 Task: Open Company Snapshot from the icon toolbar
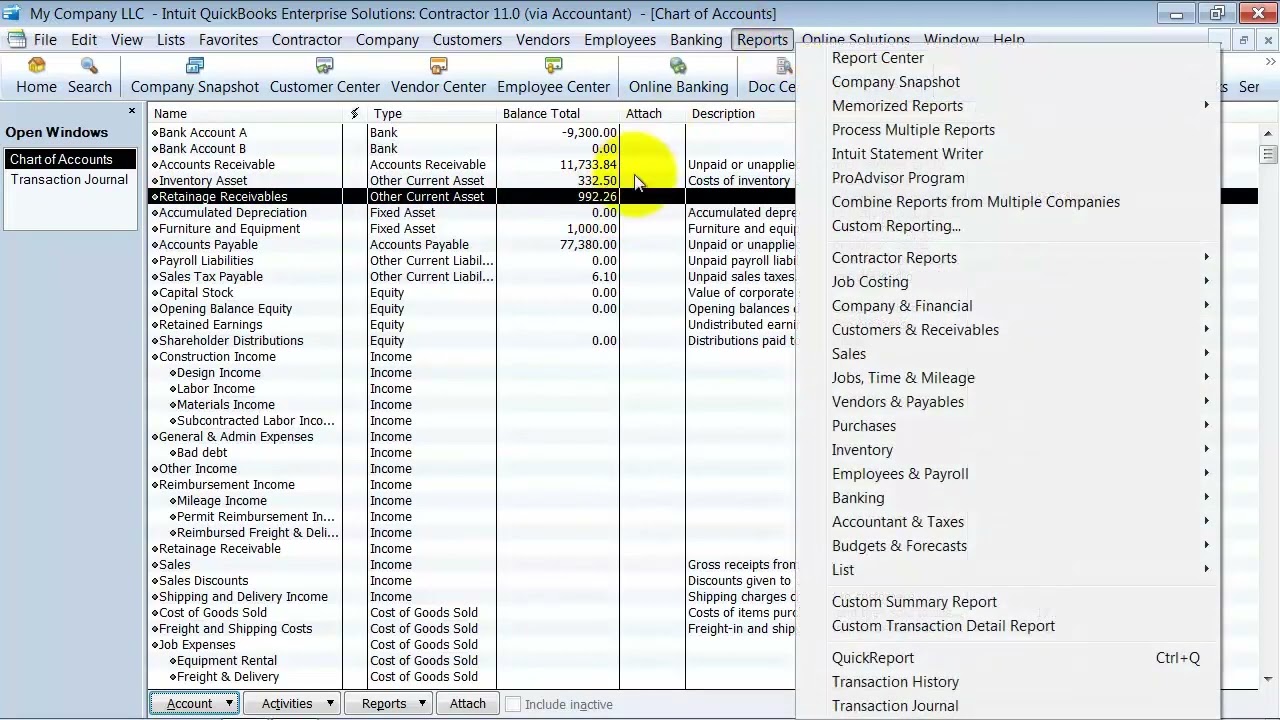coord(195,76)
